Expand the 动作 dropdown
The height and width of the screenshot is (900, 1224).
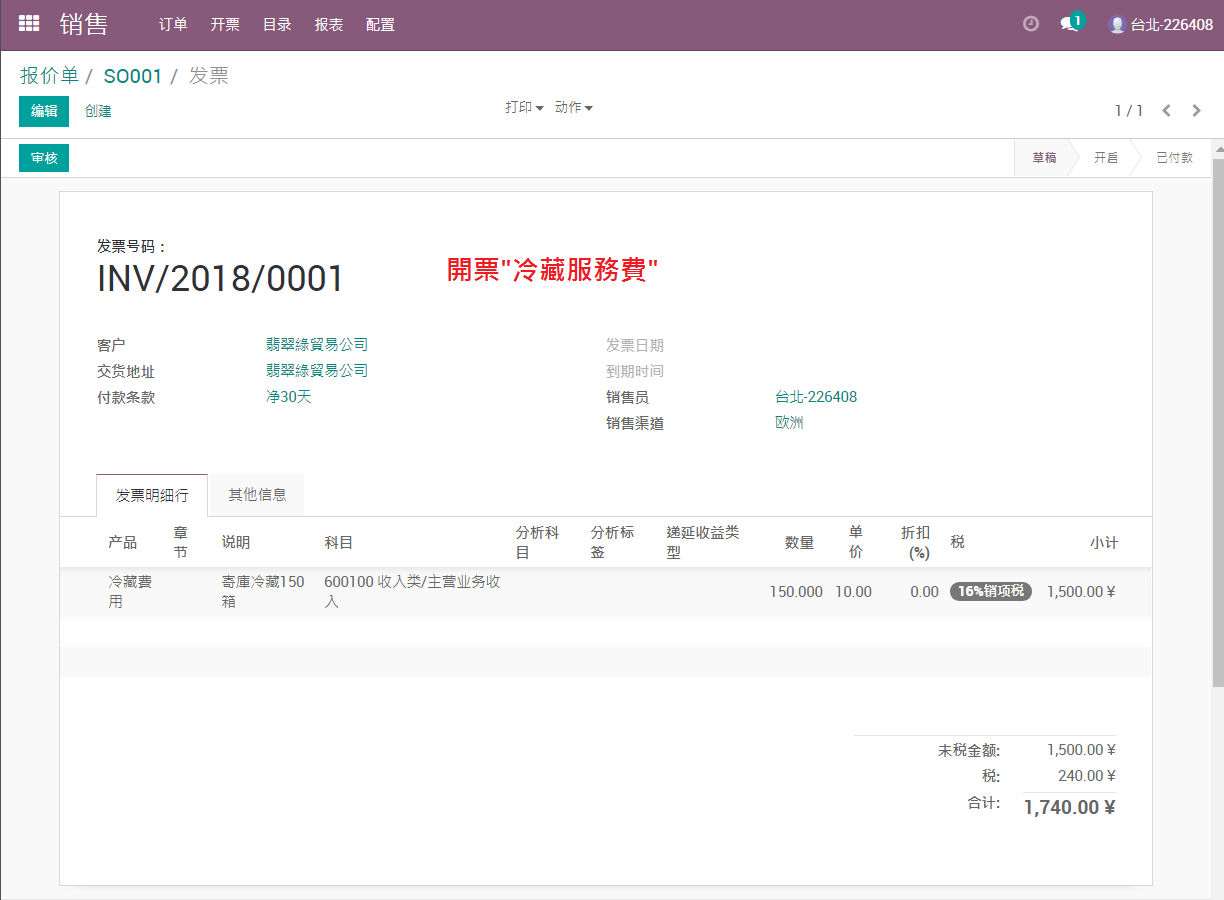pyautogui.click(x=574, y=107)
